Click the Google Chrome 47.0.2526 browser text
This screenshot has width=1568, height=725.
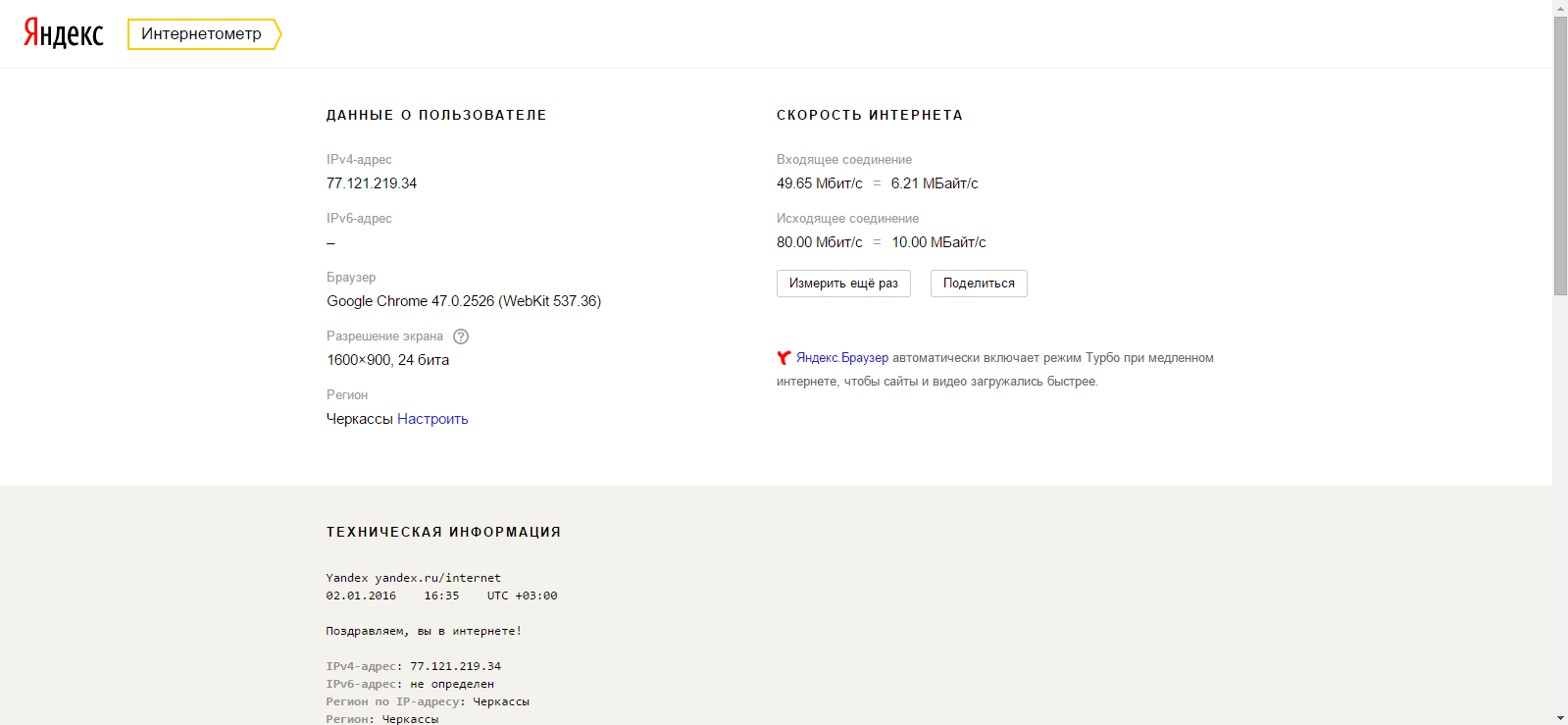coord(464,301)
